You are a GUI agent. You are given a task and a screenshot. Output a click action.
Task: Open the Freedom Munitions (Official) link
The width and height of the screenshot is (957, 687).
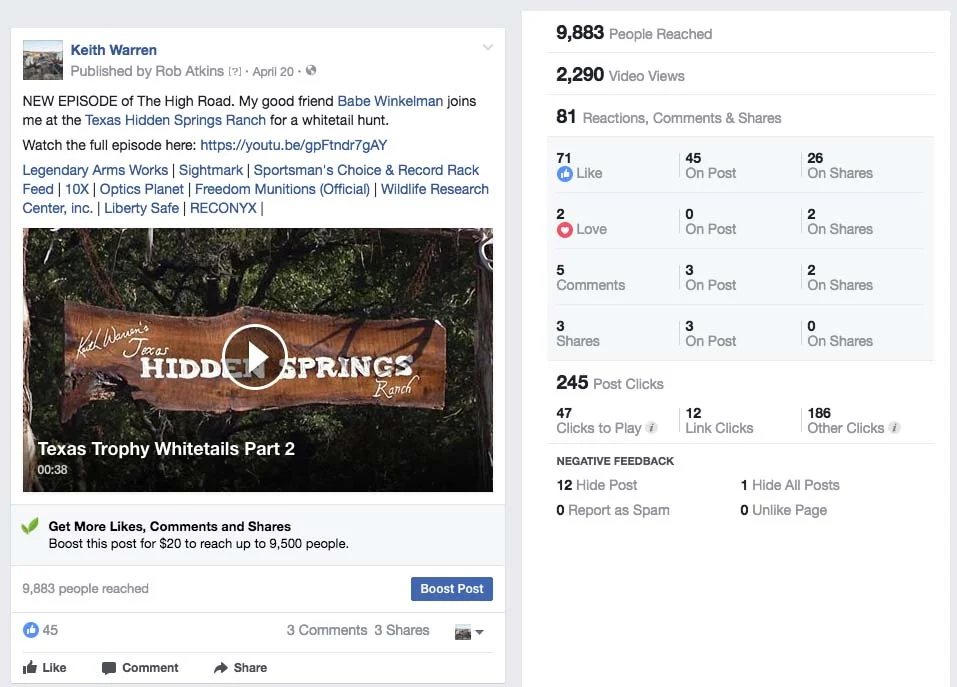click(x=282, y=189)
